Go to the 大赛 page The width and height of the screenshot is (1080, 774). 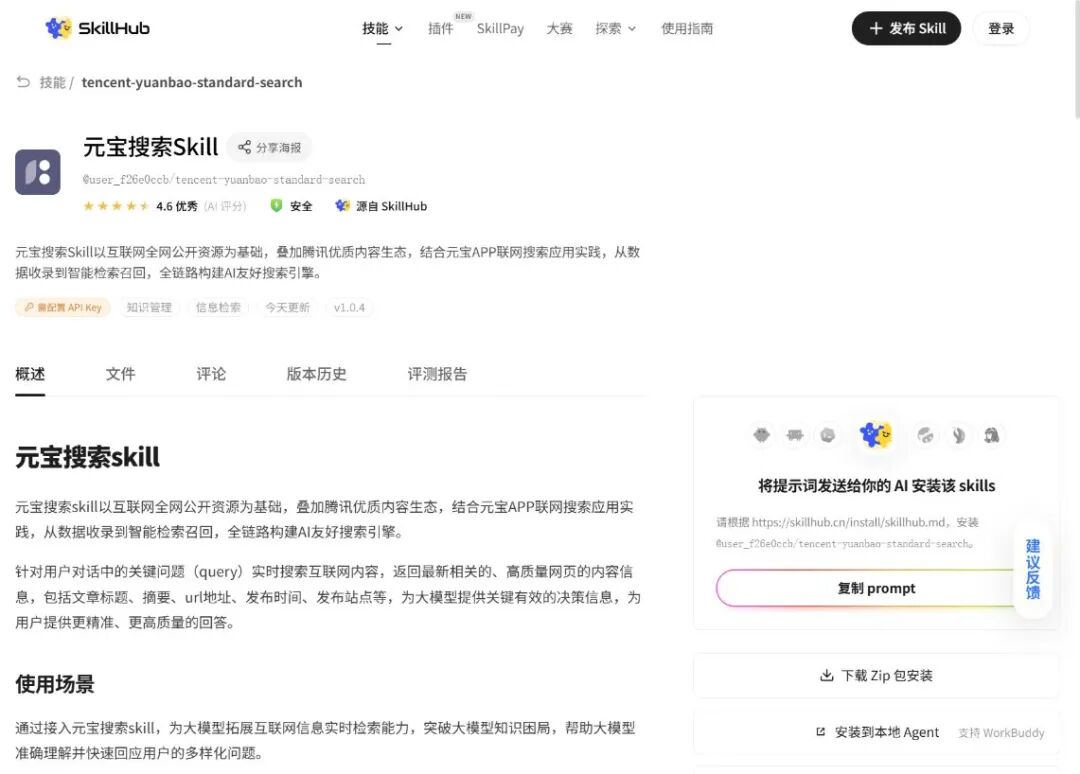click(x=559, y=28)
